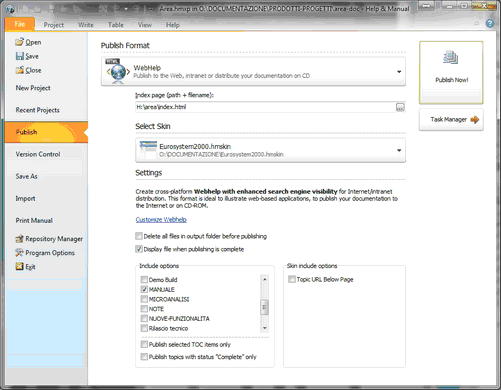The width and height of the screenshot is (501, 390).
Task: Switch to the View ribbon tab
Action: [x=145, y=25]
